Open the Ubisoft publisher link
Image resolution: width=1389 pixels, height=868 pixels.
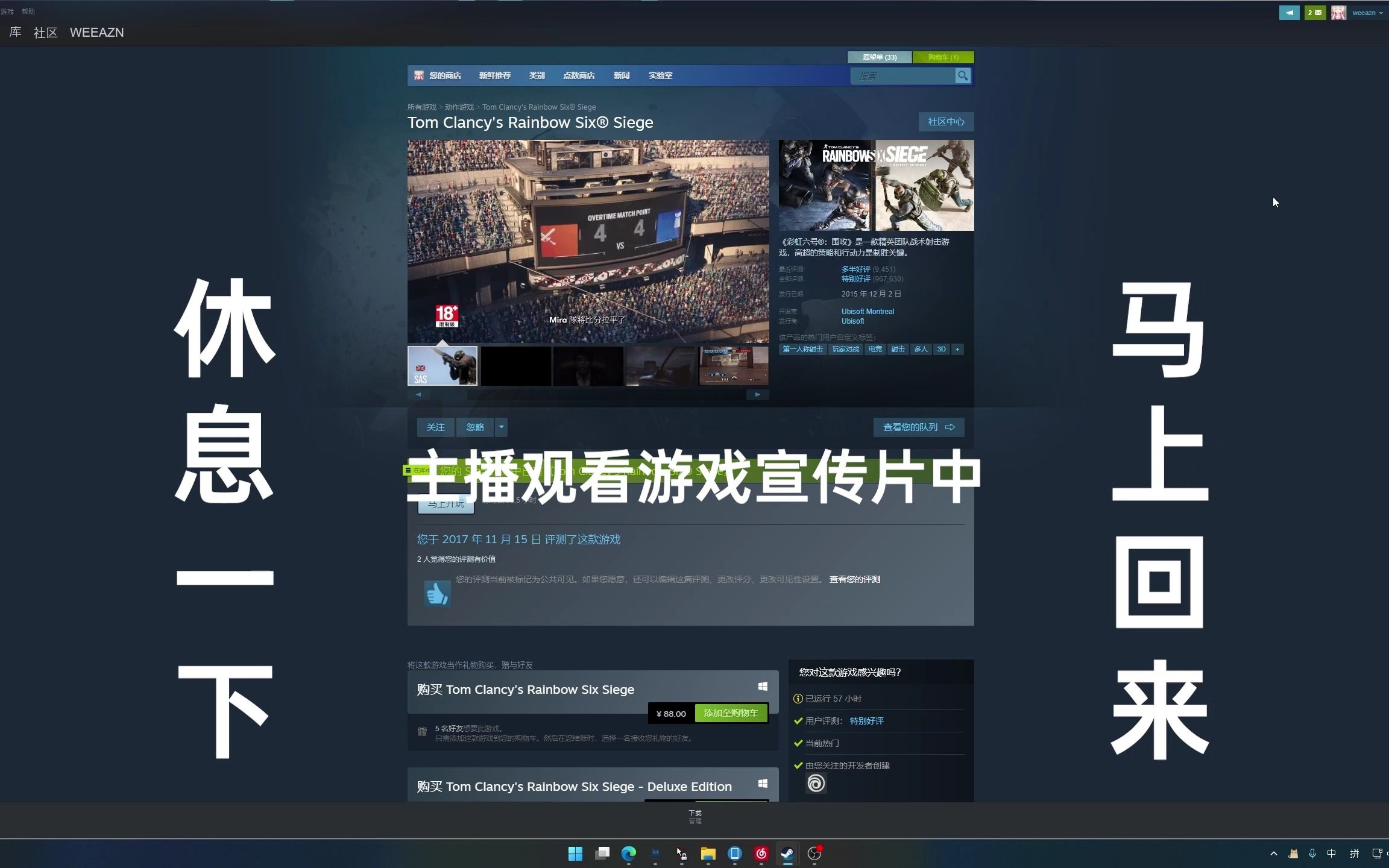point(852,321)
